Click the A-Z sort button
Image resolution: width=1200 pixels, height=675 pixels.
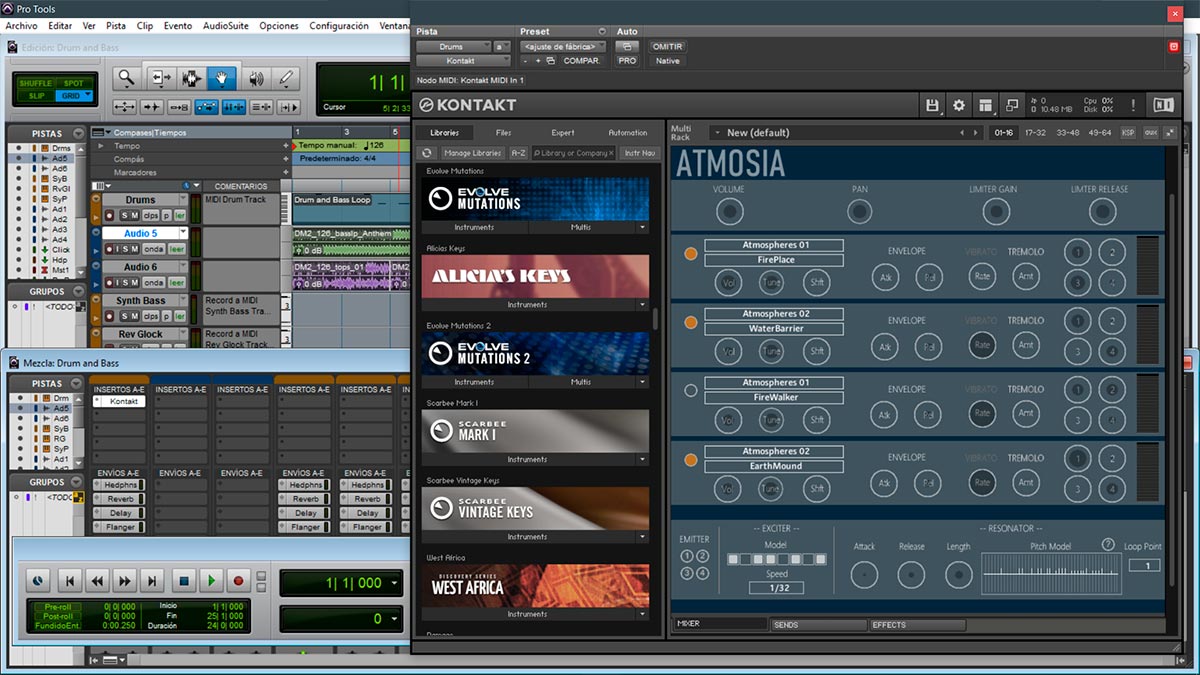click(518, 153)
